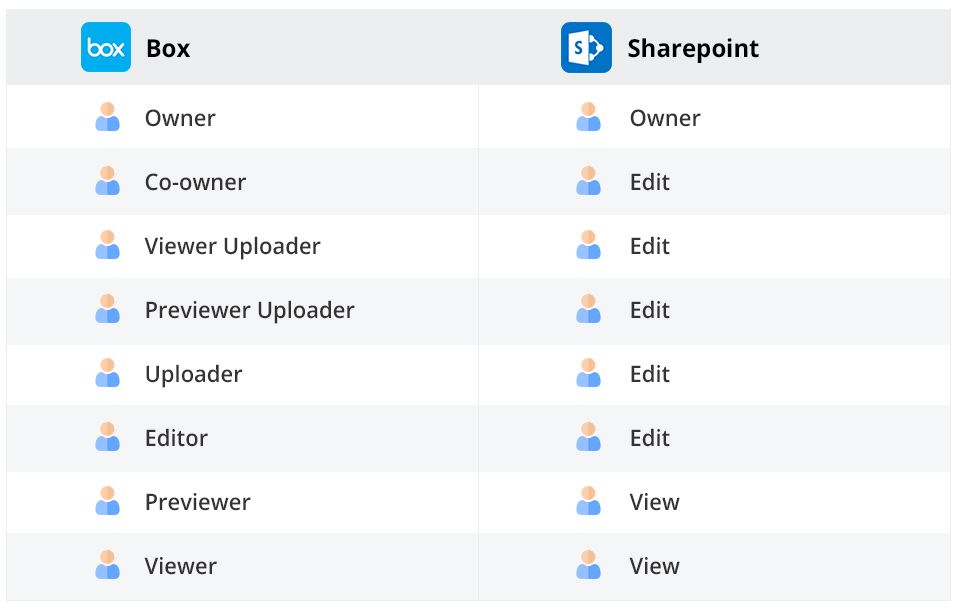Click the Sharepoint logo icon
The width and height of the screenshot is (960, 610).
587,47
